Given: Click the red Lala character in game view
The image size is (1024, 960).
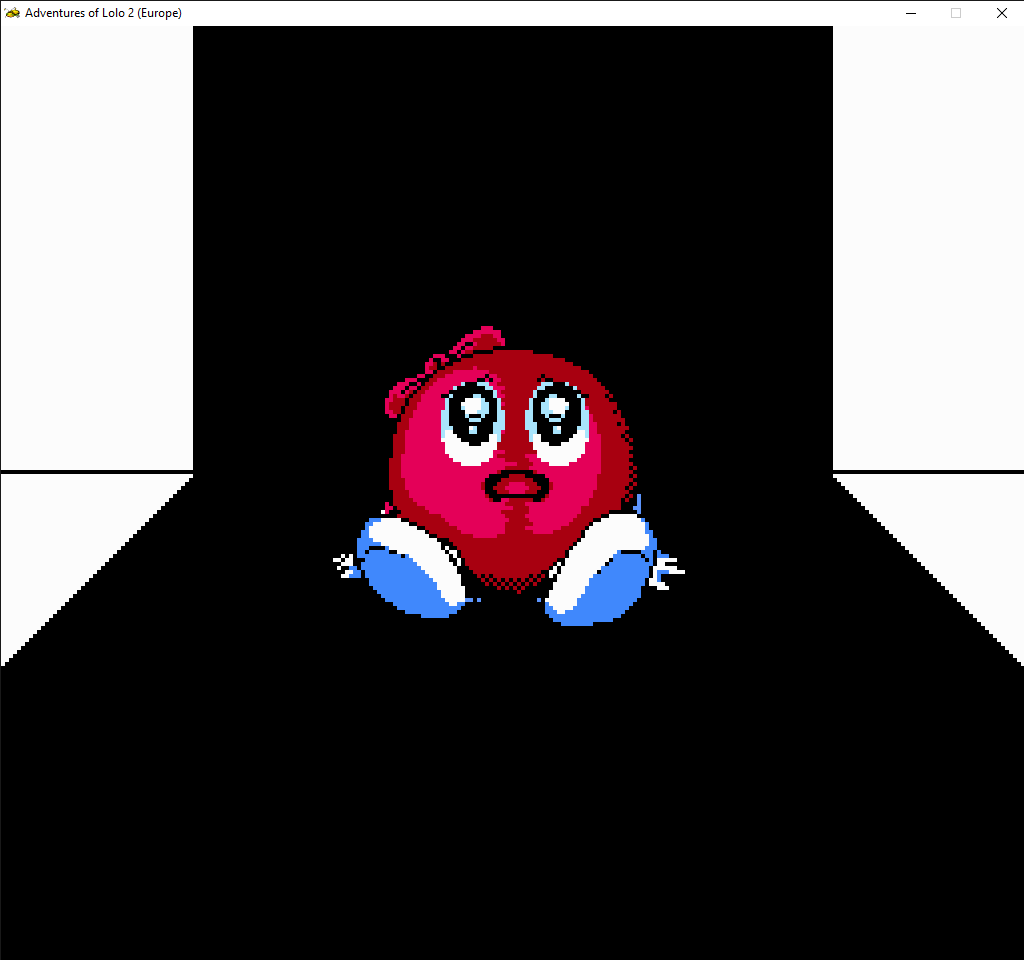Looking at the screenshot, I should [x=509, y=475].
